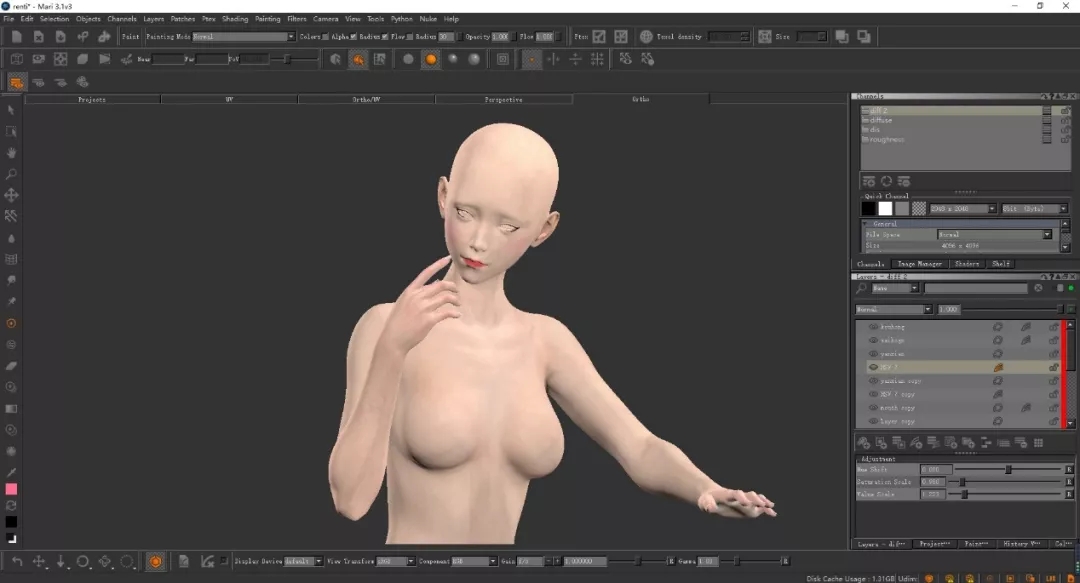Activate the orange basic lighting sphere icon
This screenshot has width=1080, height=583.
430,59
